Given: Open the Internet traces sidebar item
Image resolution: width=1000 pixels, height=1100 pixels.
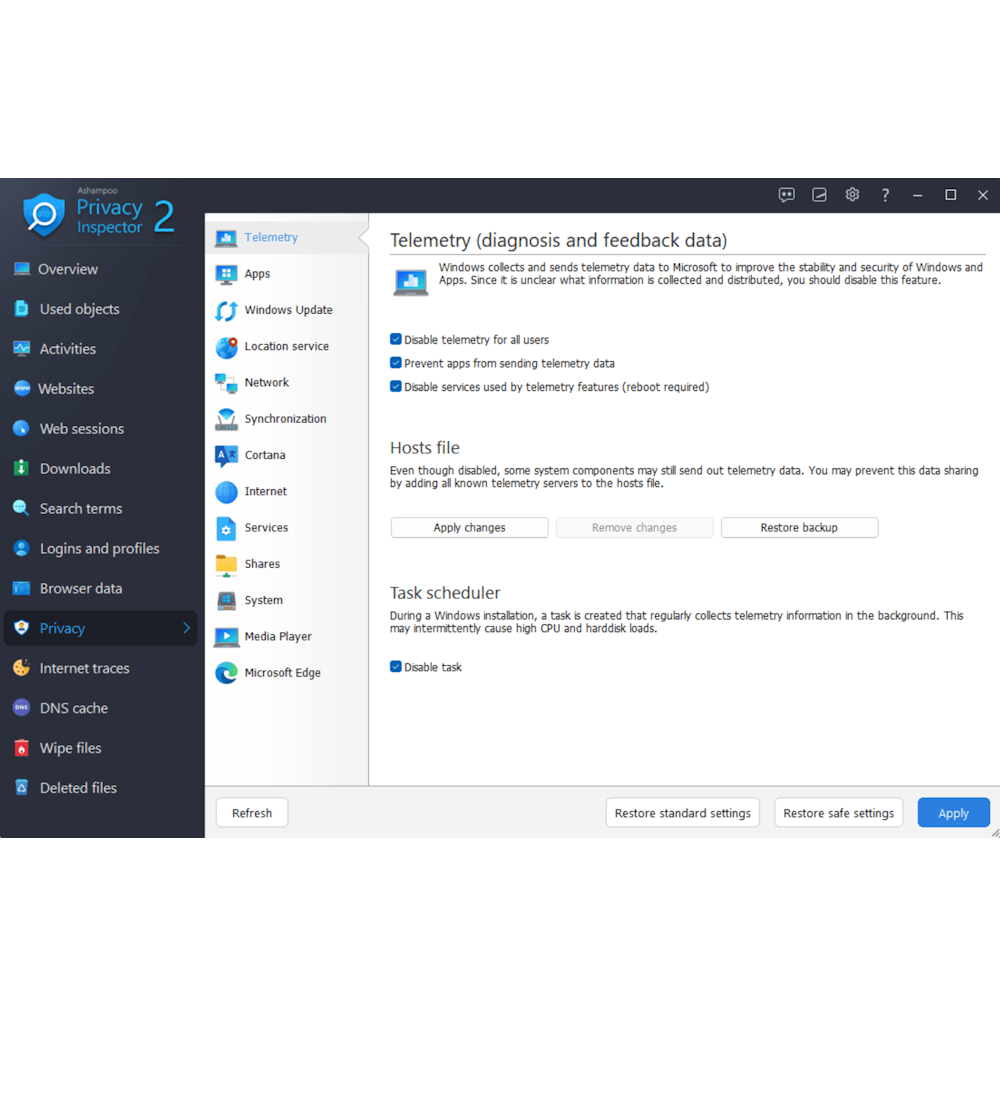Looking at the screenshot, I should 84,668.
